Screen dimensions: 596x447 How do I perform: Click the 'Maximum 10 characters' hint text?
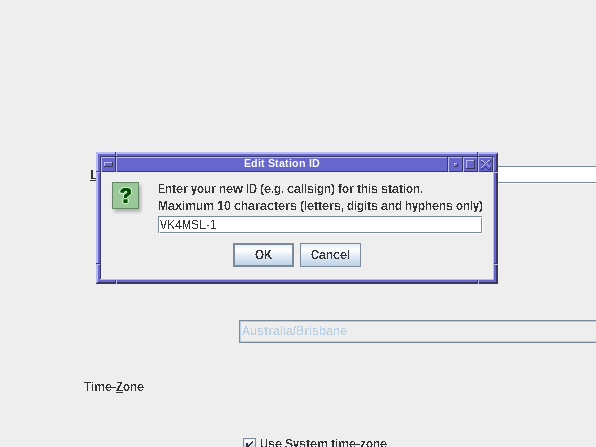pos(320,206)
